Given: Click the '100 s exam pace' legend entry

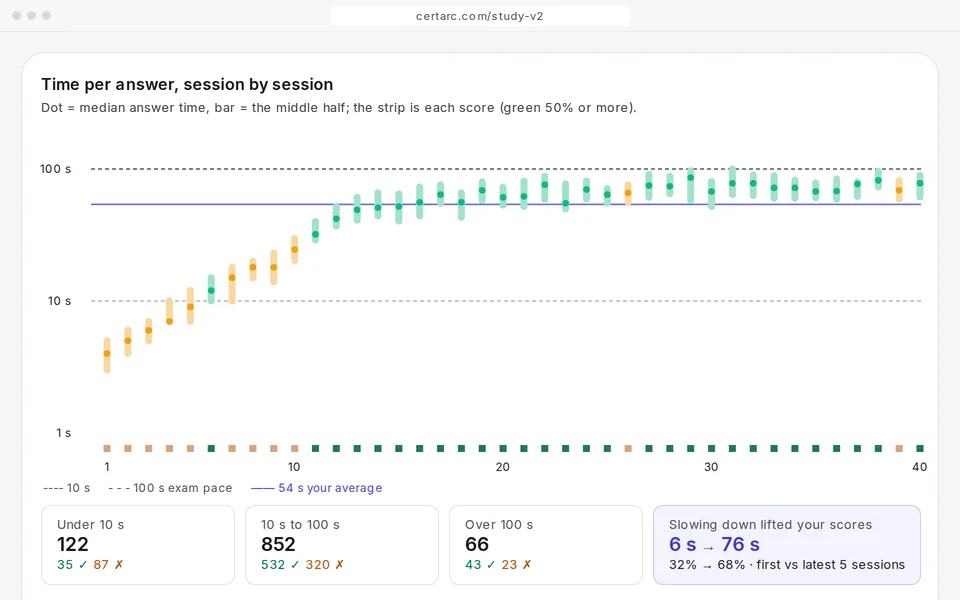Looking at the screenshot, I should [170, 488].
